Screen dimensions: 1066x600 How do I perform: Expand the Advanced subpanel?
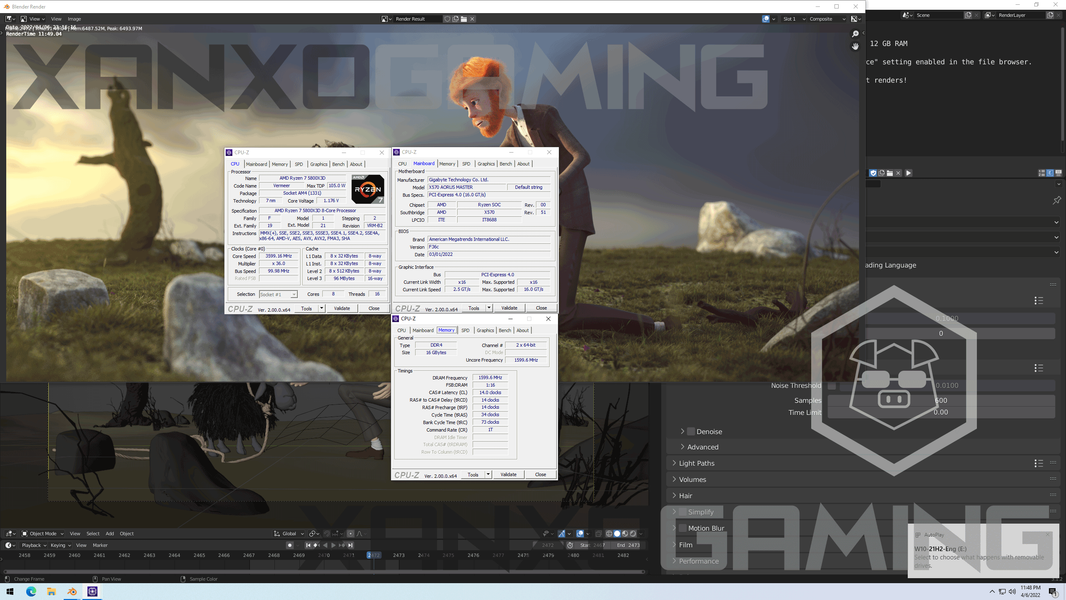702,447
